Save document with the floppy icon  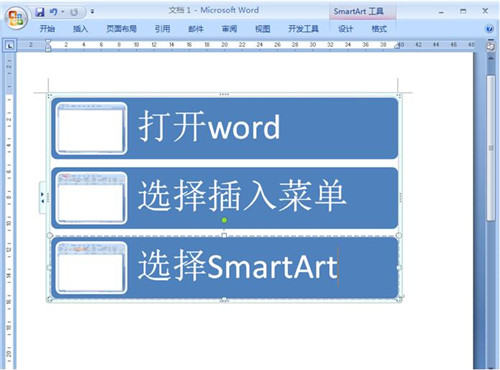40,12
